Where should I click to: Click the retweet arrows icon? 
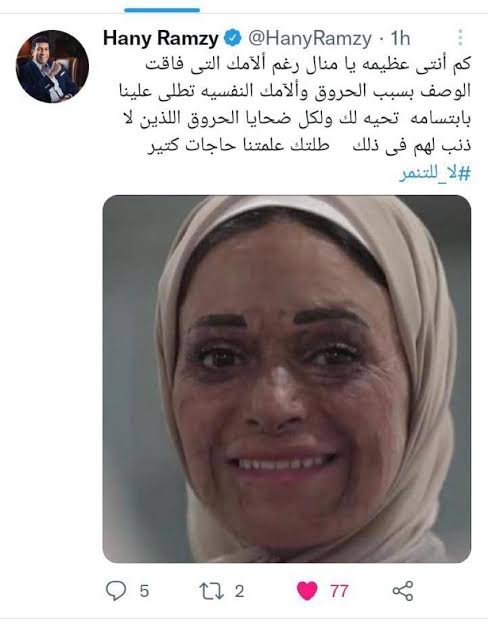point(212,591)
